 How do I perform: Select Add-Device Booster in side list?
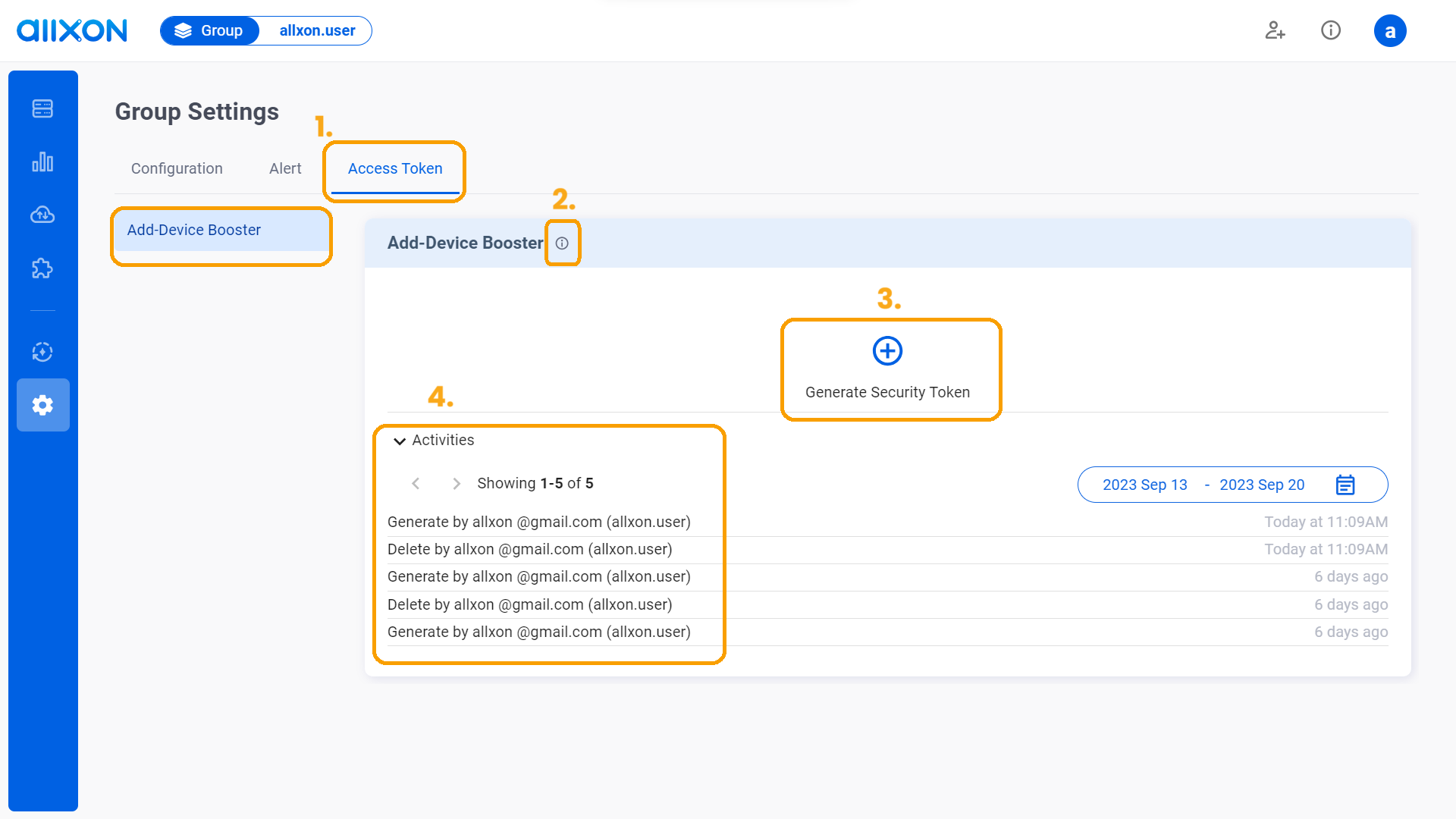pyautogui.click(x=221, y=230)
